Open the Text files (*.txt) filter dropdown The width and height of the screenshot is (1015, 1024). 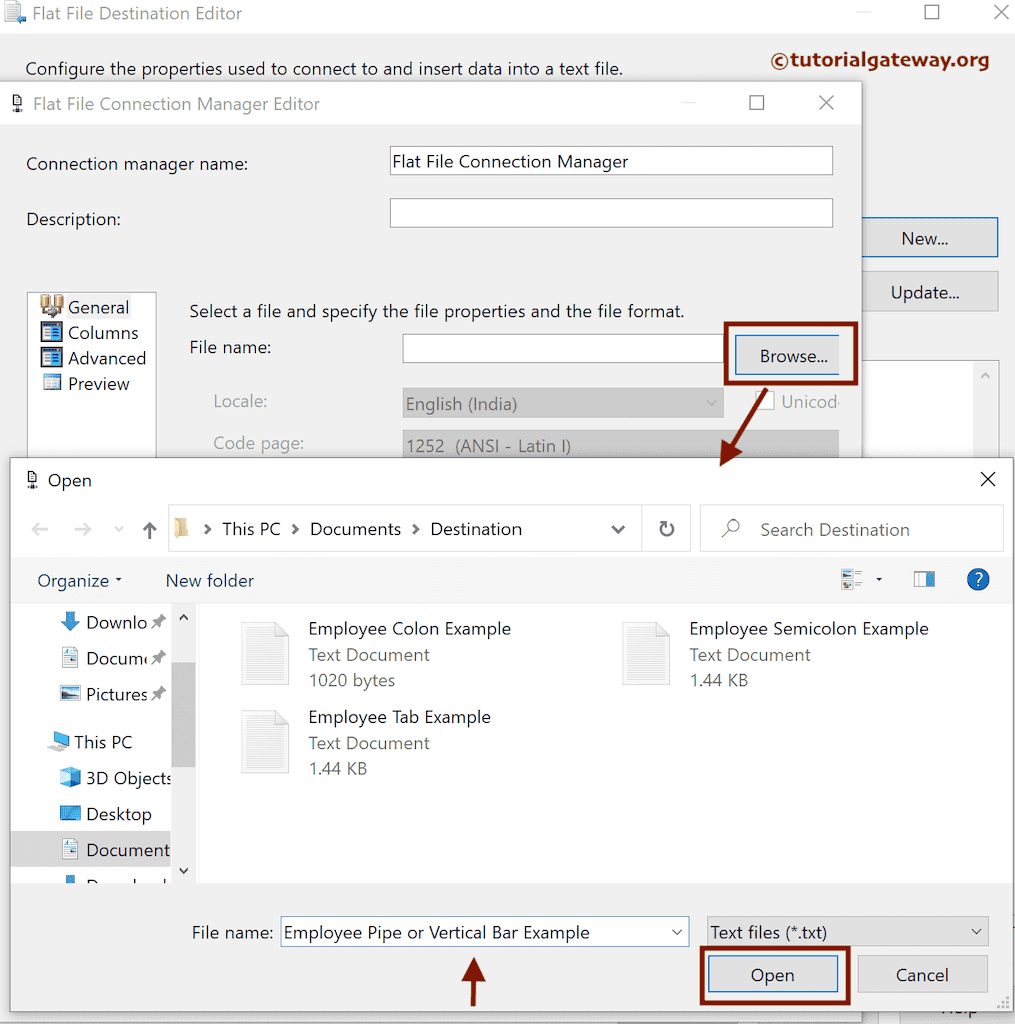click(977, 931)
